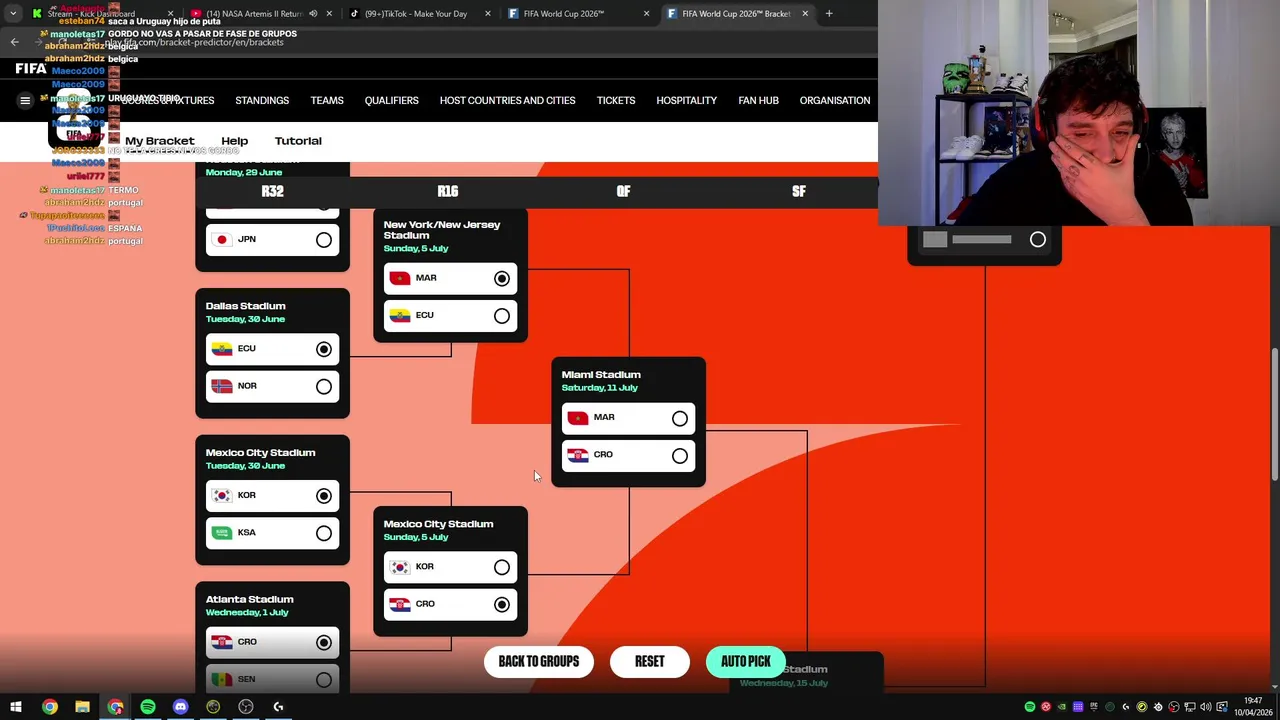Viewport: 1280px width, 720px height.
Task: Click the Spotify tray icon
Action: [1029, 707]
